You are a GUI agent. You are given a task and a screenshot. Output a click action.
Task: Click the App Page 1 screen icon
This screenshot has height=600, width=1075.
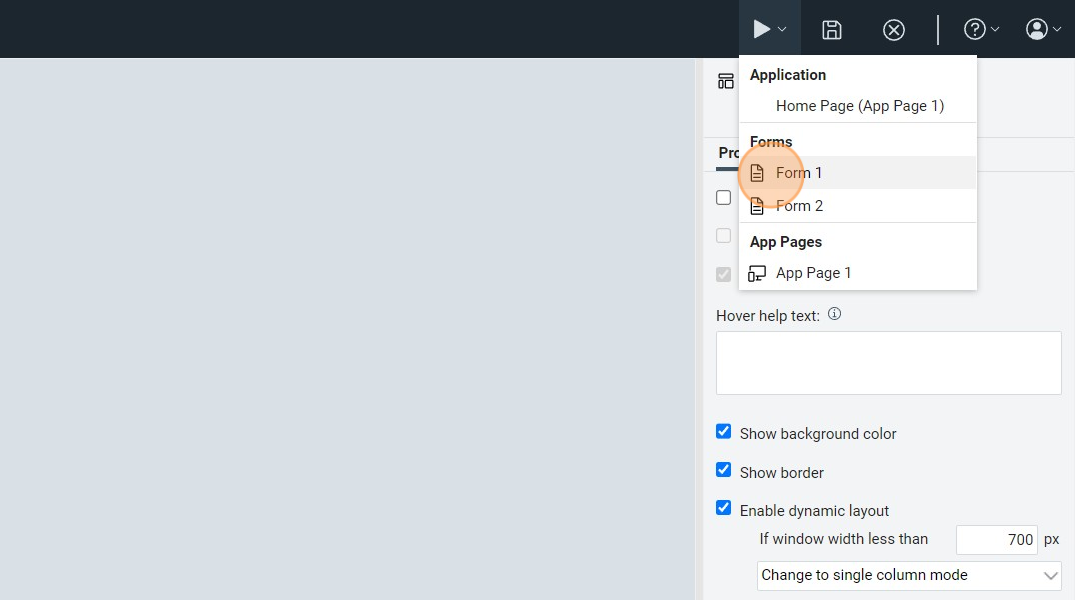(757, 273)
